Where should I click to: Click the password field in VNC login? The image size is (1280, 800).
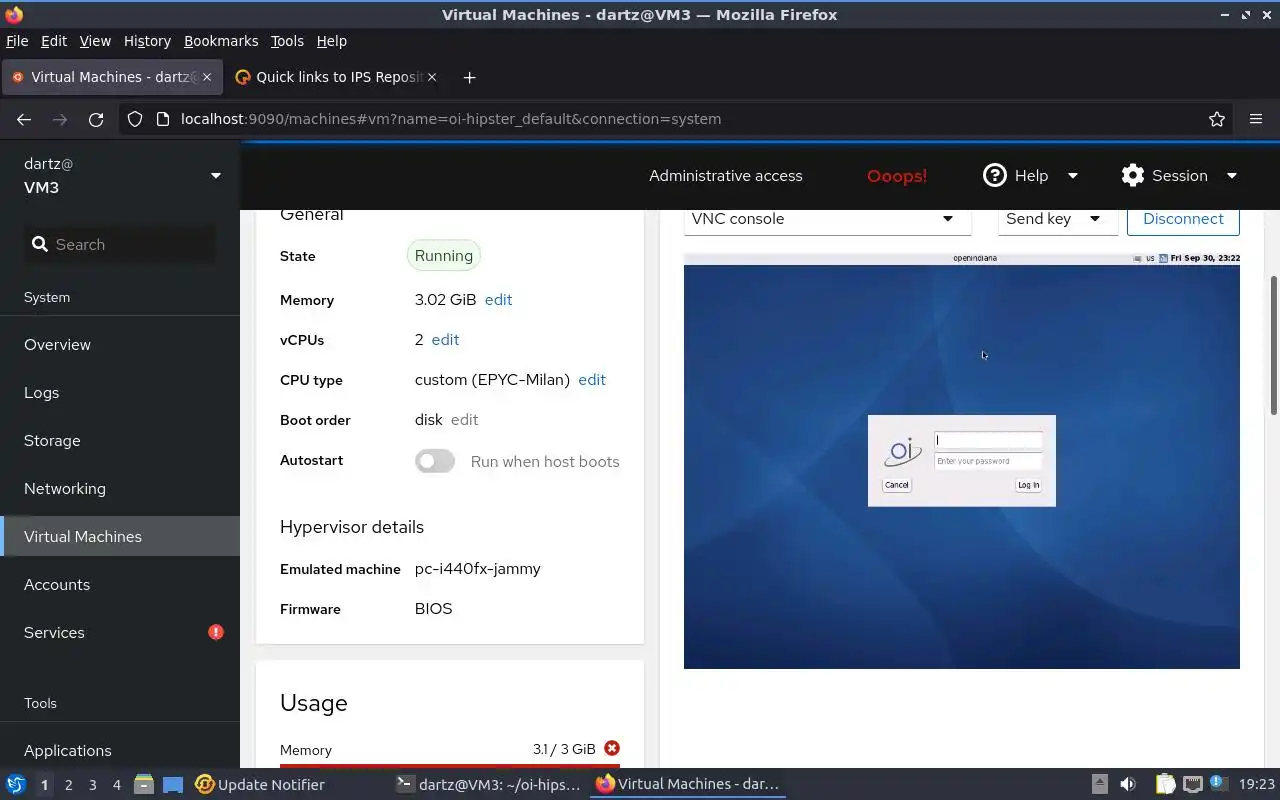click(988, 461)
